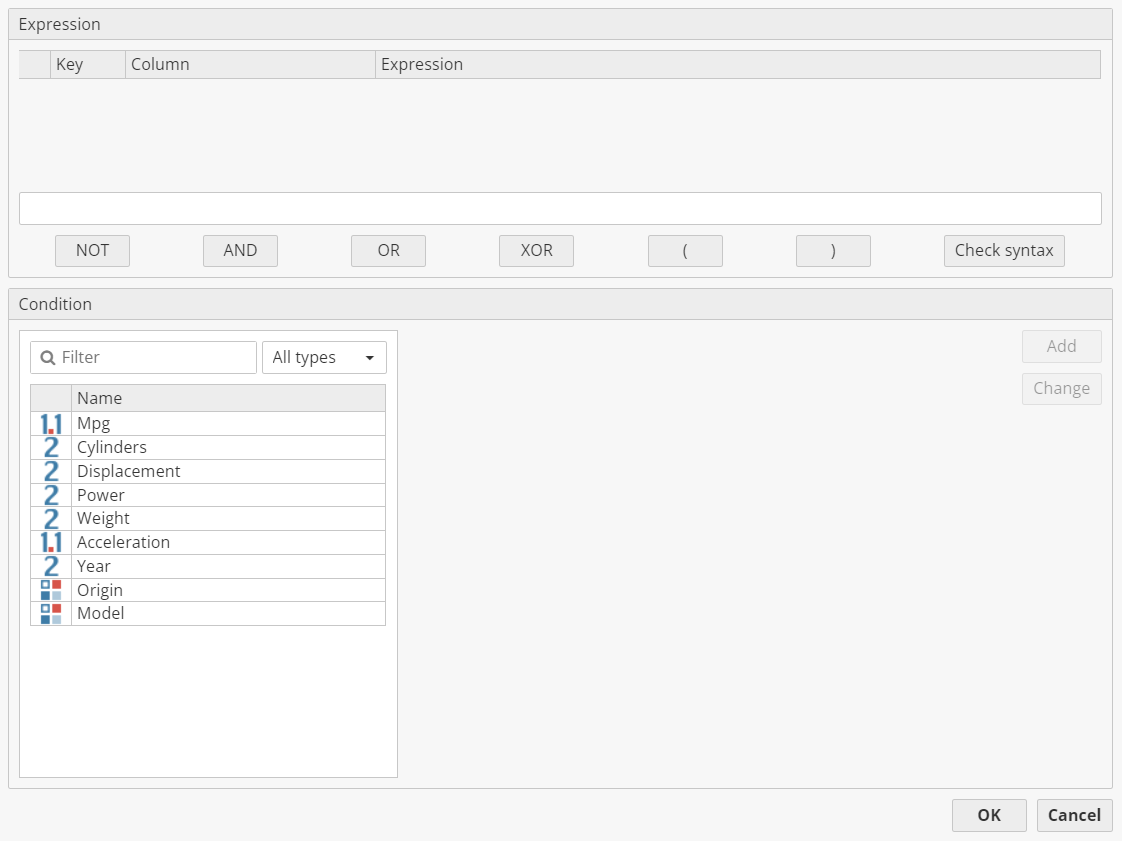Click the real-number icon beside Mpg

pyautogui.click(x=51, y=424)
